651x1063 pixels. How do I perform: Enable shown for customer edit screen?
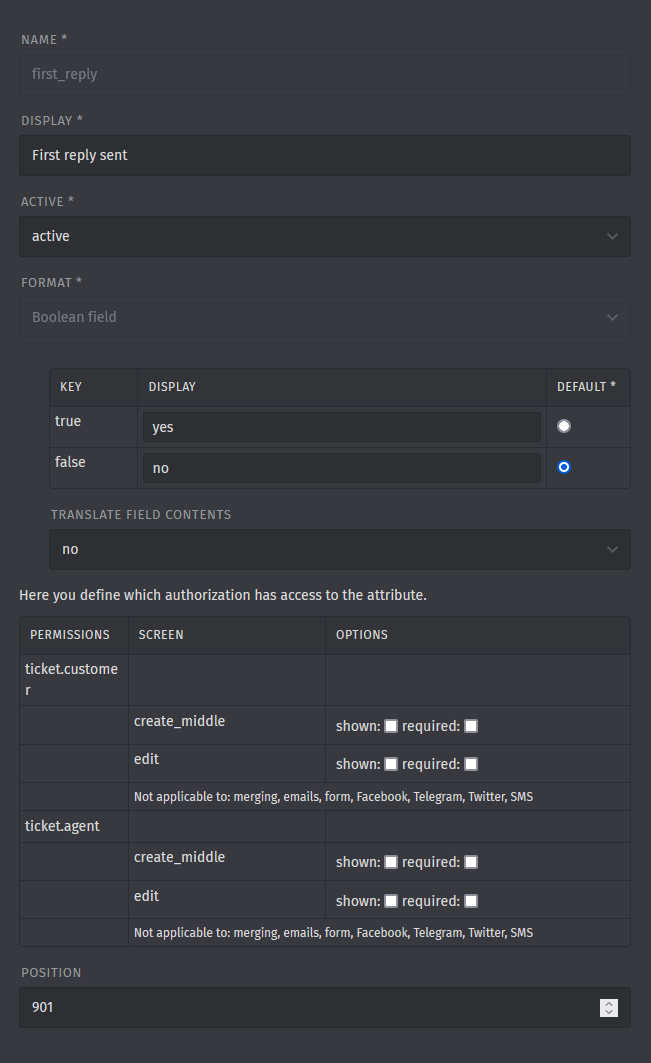coord(391,764)
